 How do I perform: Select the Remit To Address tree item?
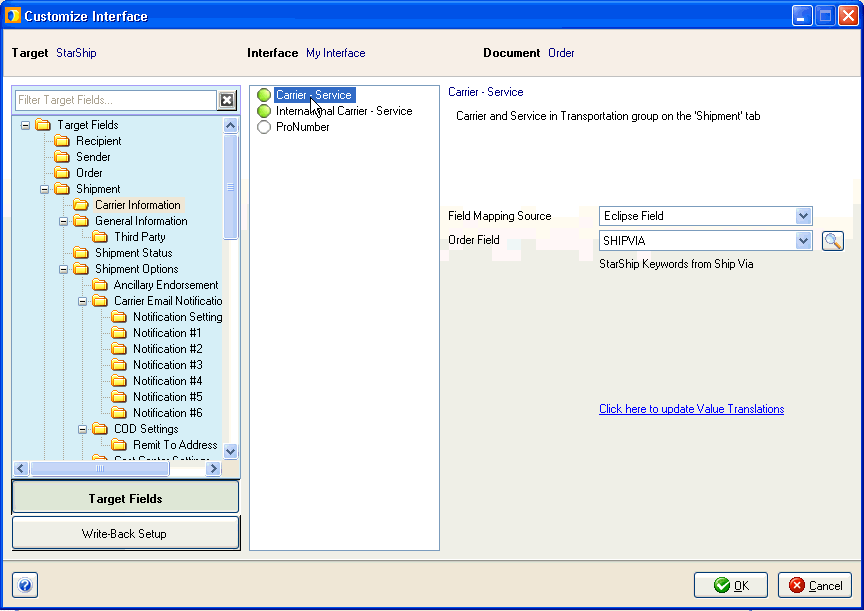[x=175, y=445]
